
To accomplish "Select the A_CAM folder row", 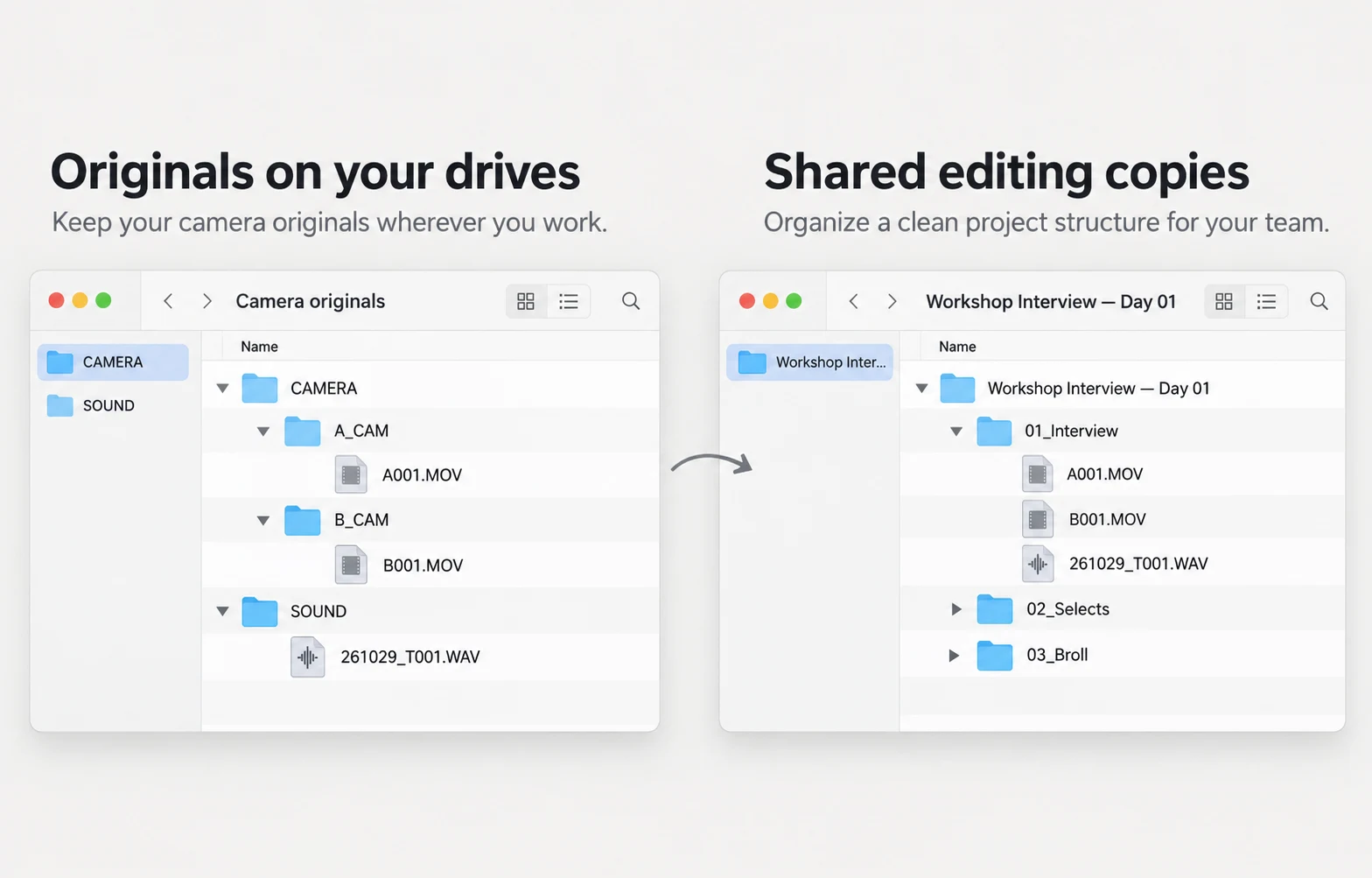I will (430, 431).
